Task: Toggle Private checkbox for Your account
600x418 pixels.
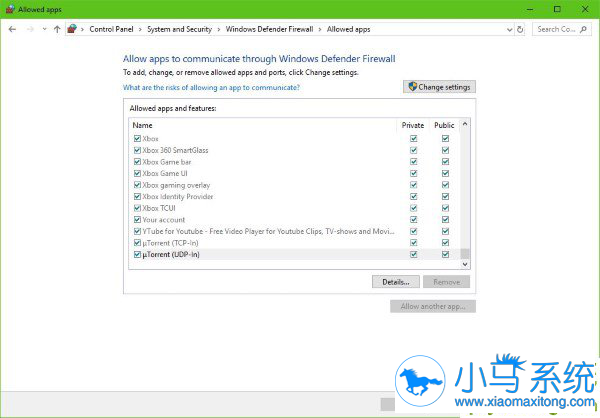Action: tap(414, 219)
